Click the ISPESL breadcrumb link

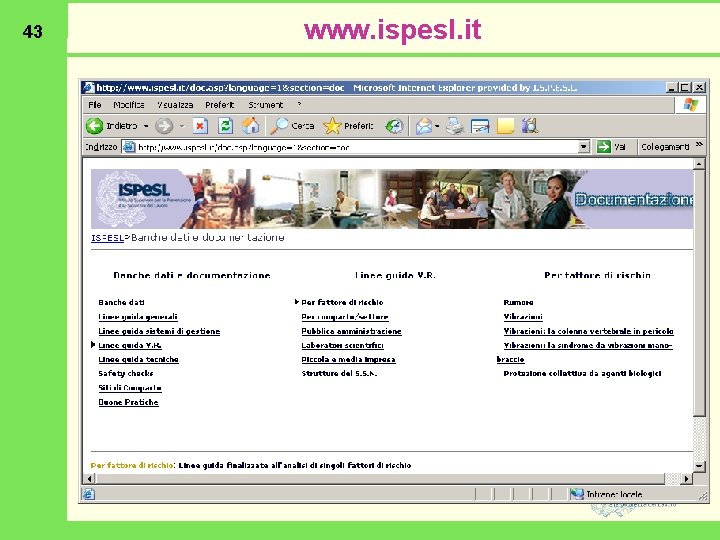[x=107, y=238]
